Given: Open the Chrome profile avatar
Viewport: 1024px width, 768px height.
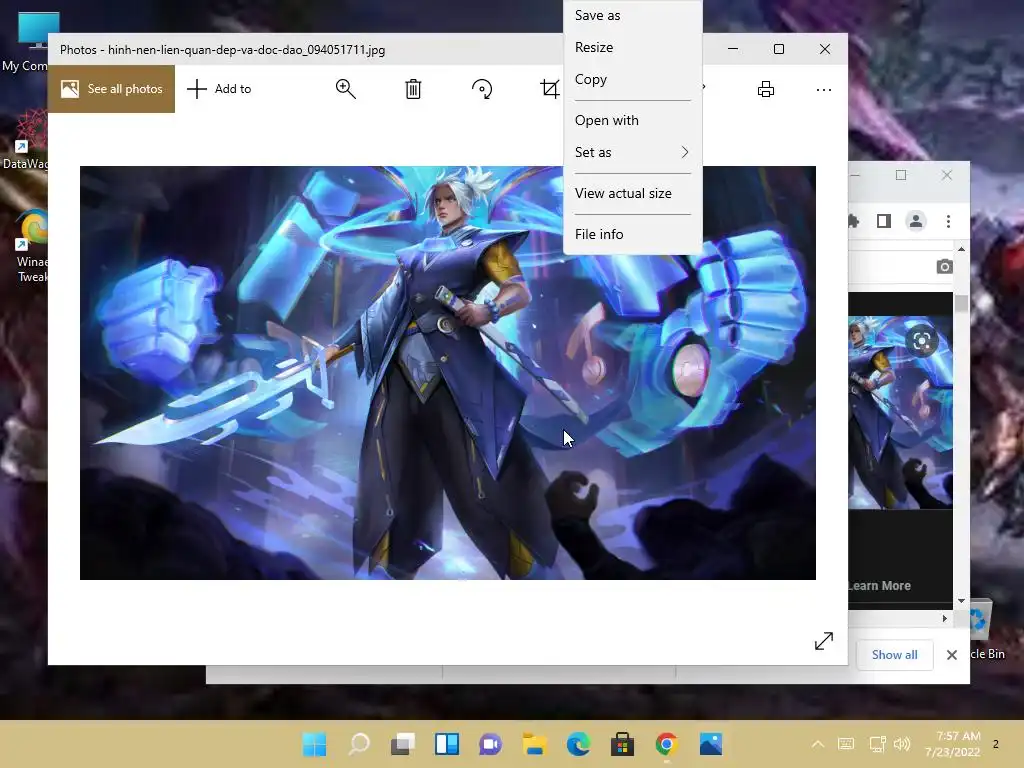Looking at the screenshot, I should (x=916, y=221).
